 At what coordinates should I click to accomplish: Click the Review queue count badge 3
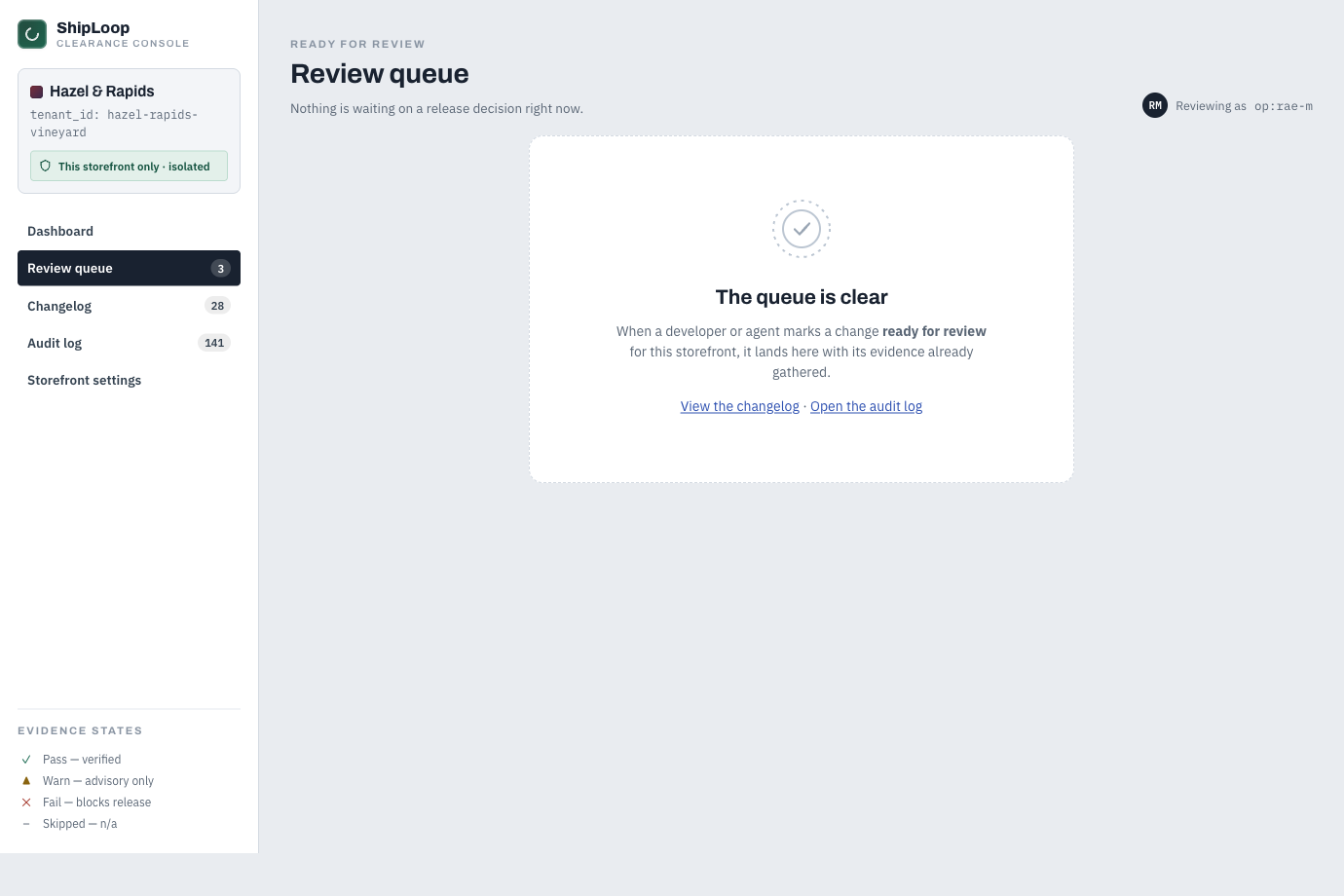[x=221, y=269]
